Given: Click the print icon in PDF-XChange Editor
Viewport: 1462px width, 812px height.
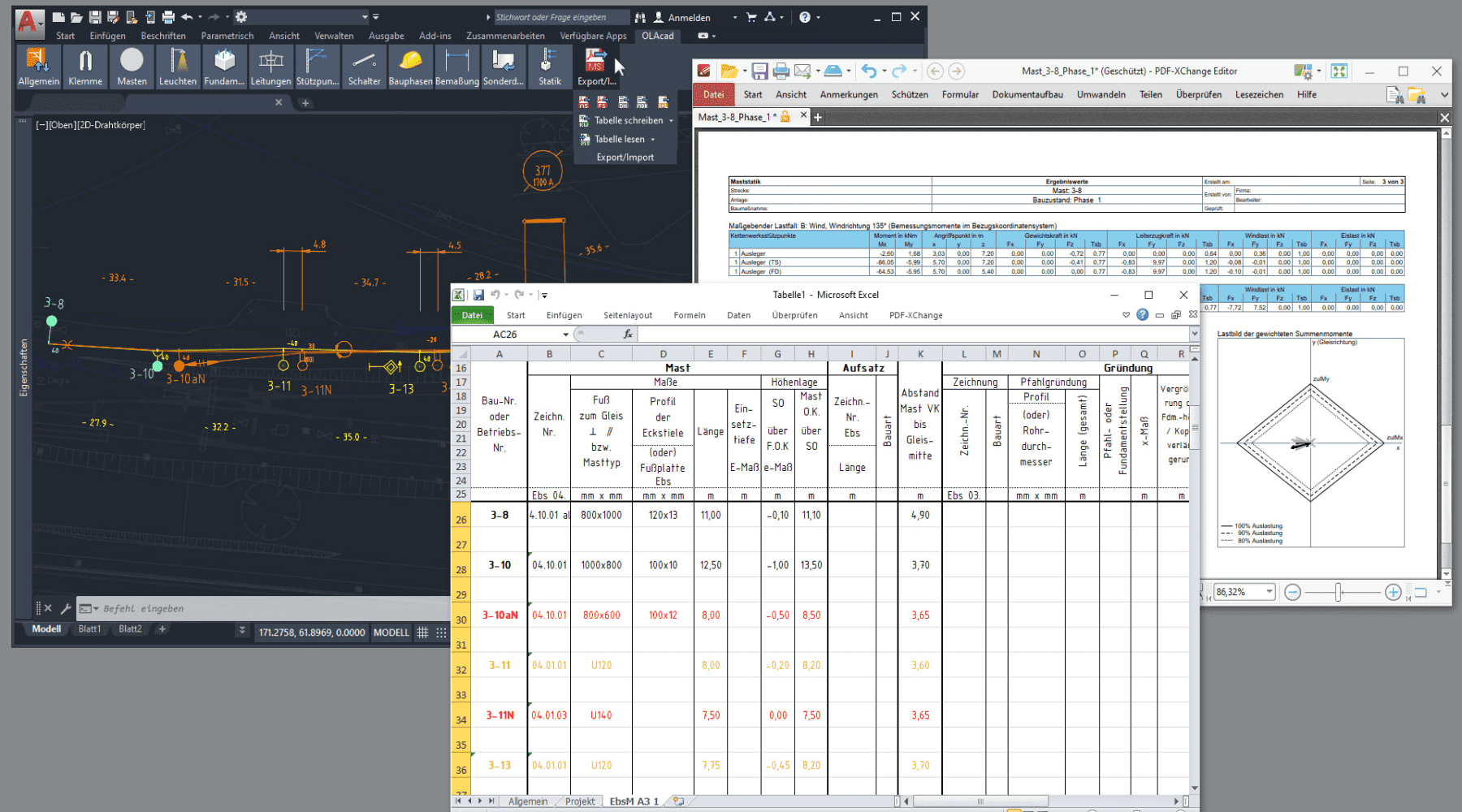Looking at the screenshot, I should pyautogui.click(x=781, y=71).
